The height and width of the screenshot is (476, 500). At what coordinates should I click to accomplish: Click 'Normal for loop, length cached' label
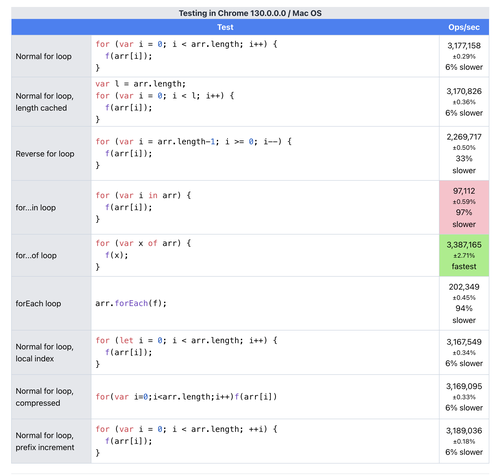(44, 102)
